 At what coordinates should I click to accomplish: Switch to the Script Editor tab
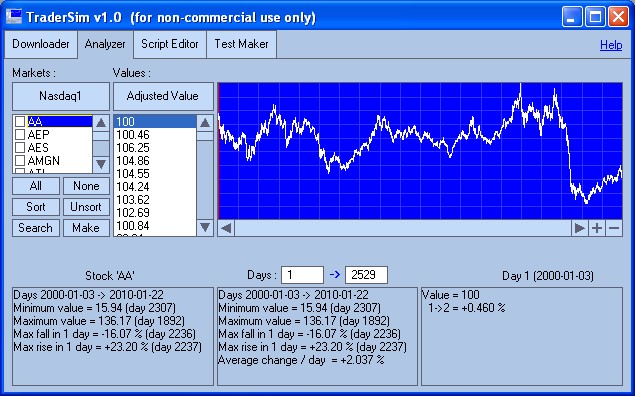170,44
